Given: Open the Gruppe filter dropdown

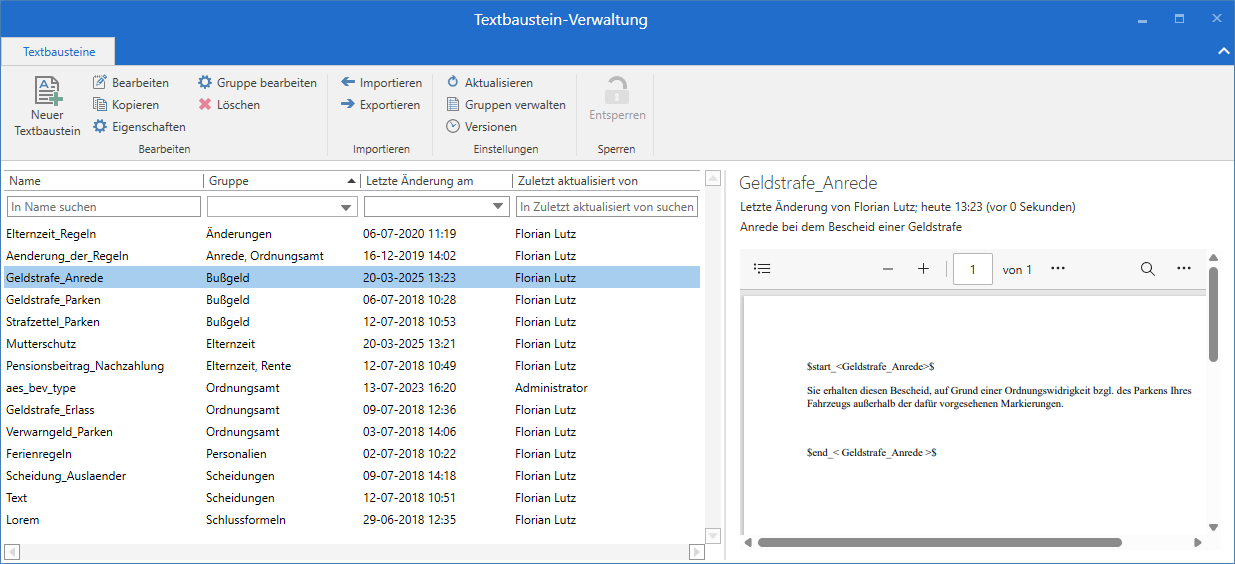Looking at the screenshot, I should click(347, 207).
